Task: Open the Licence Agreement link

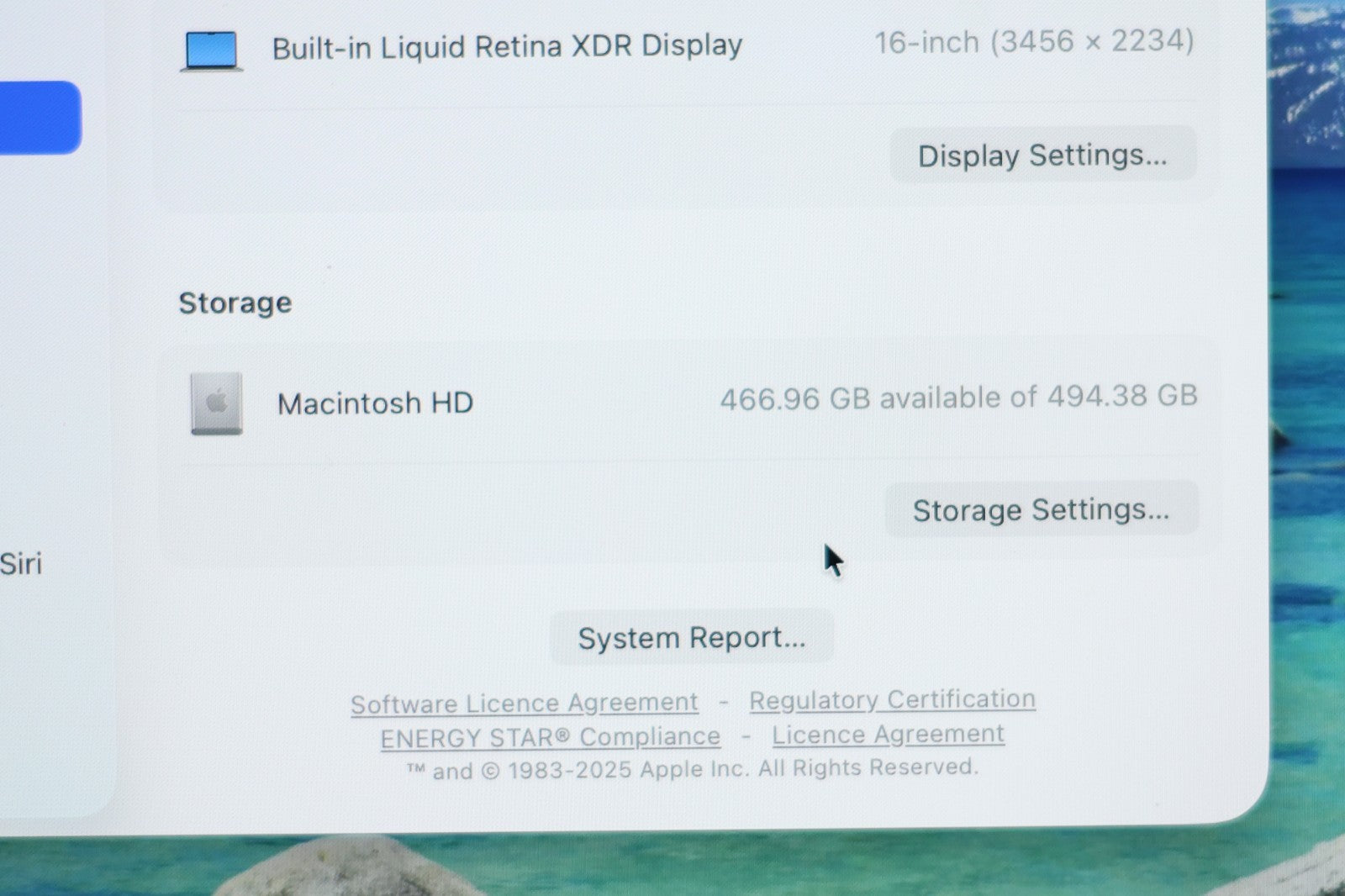Action: pyautogui.click(x=888, y=735)
